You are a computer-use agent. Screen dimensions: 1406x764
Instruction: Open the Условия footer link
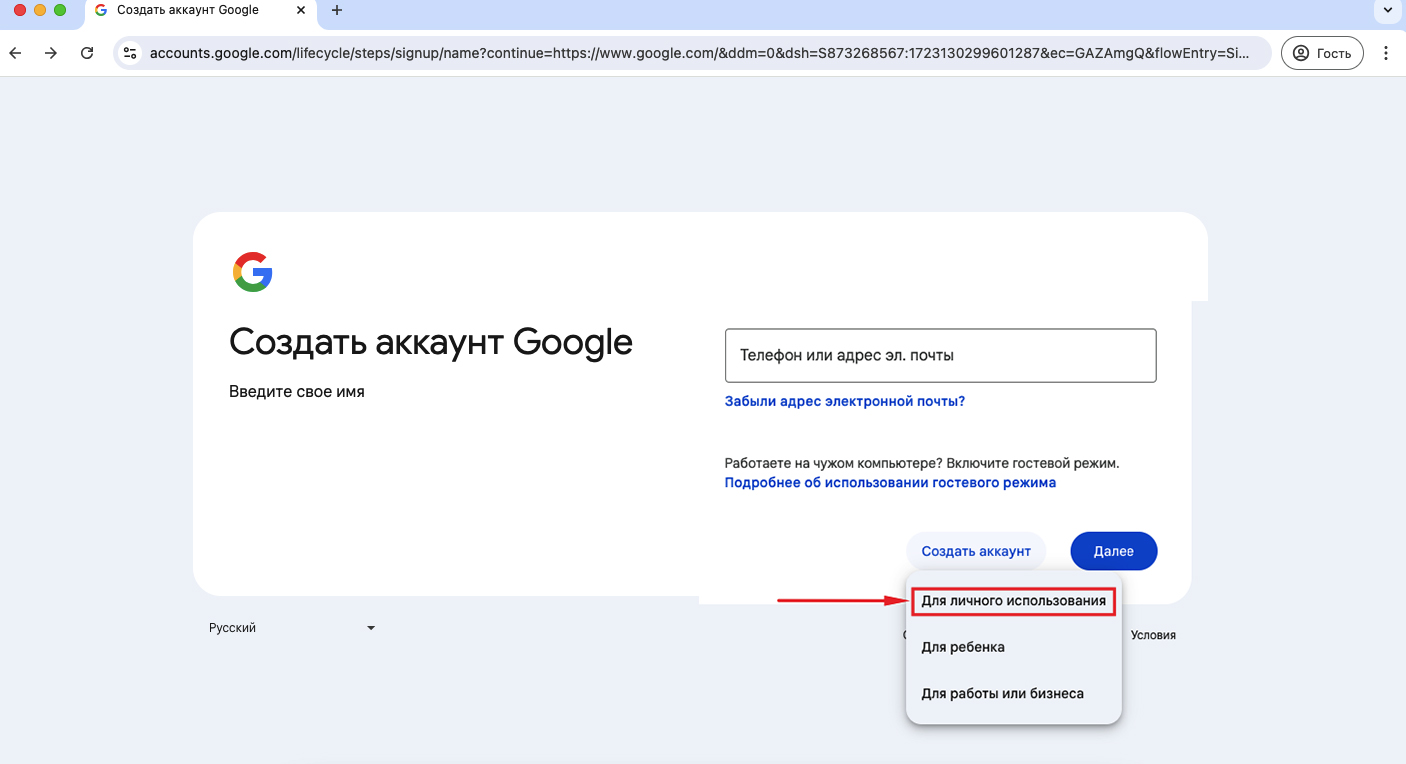tap(1153, 635)
